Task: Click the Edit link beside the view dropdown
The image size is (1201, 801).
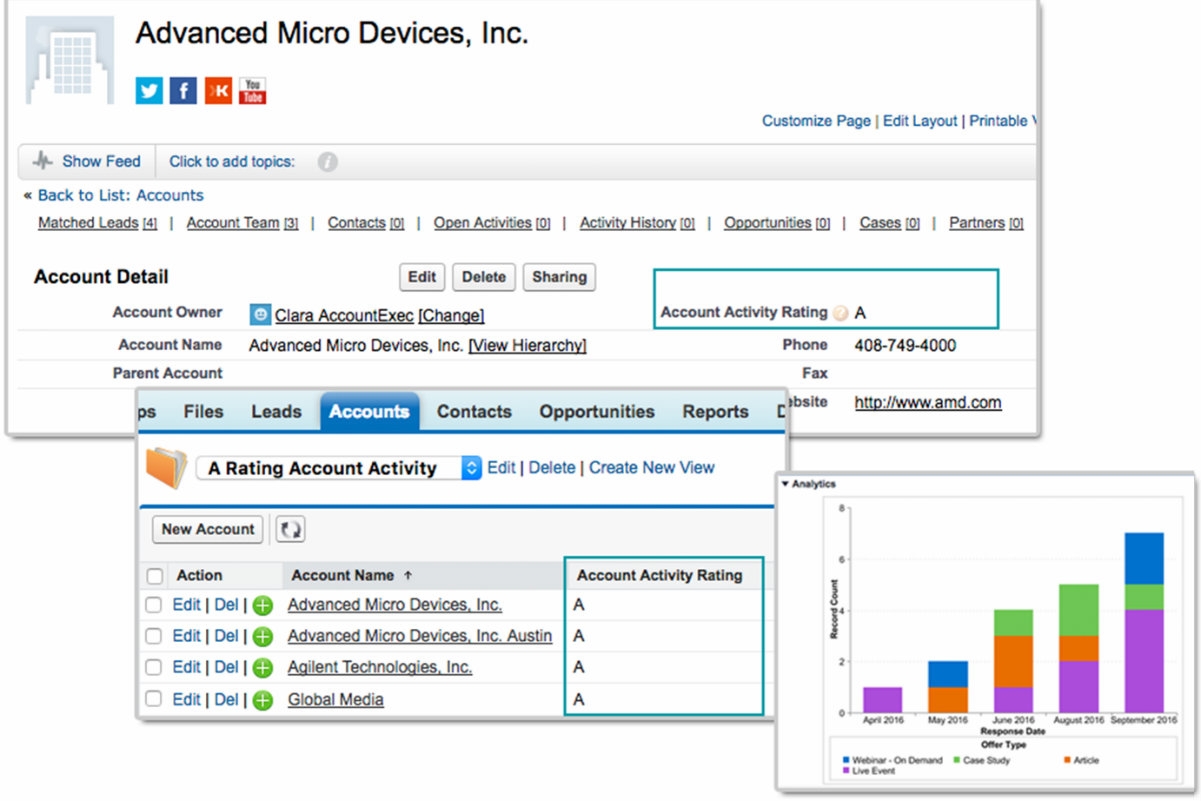Action: coord(501,467)
